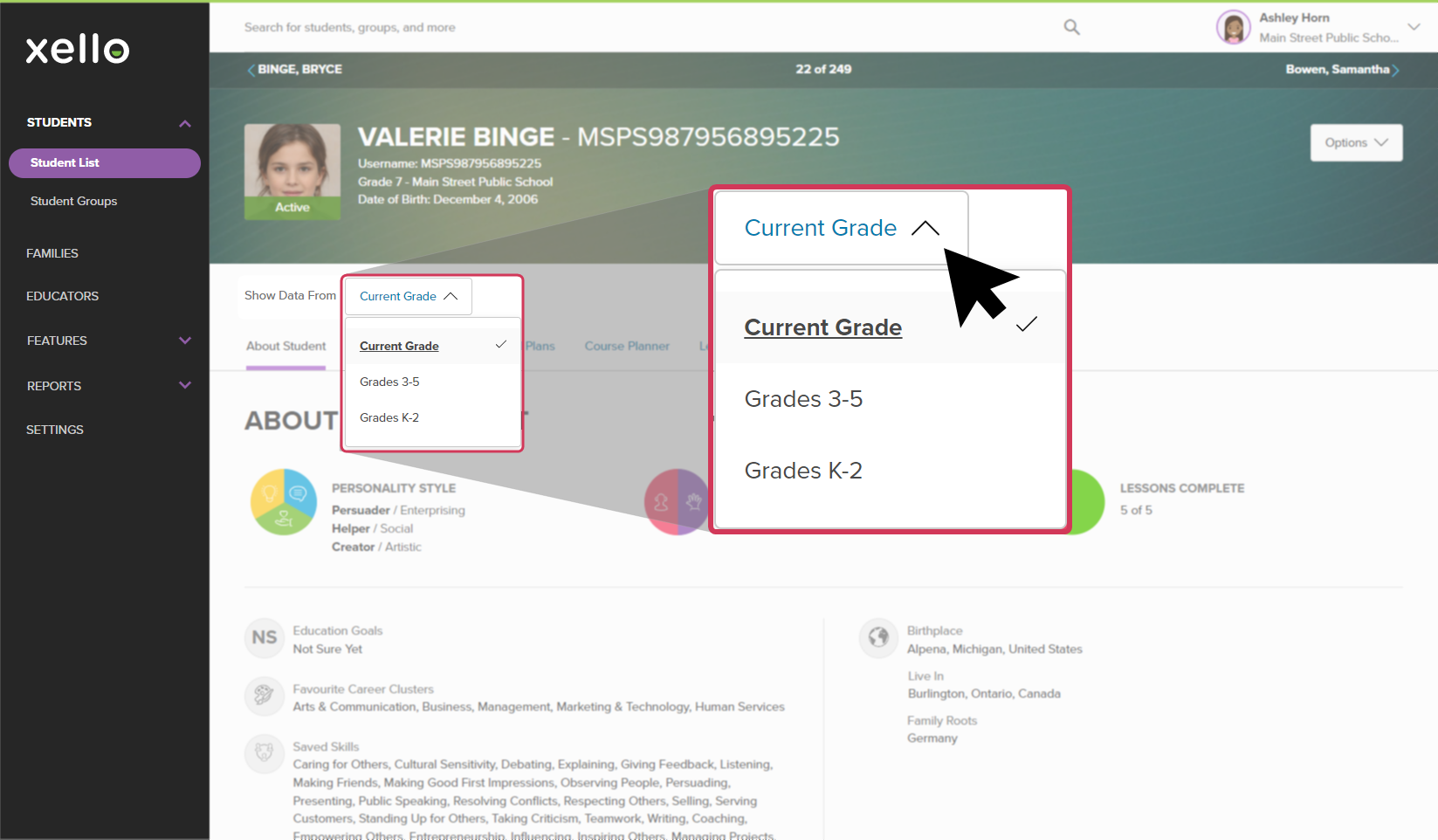The height and width of the screenshot is (840, 1438).
Task: Click the Education Goals NS icon
Action: pyautogui.click(x=265, y=637)
